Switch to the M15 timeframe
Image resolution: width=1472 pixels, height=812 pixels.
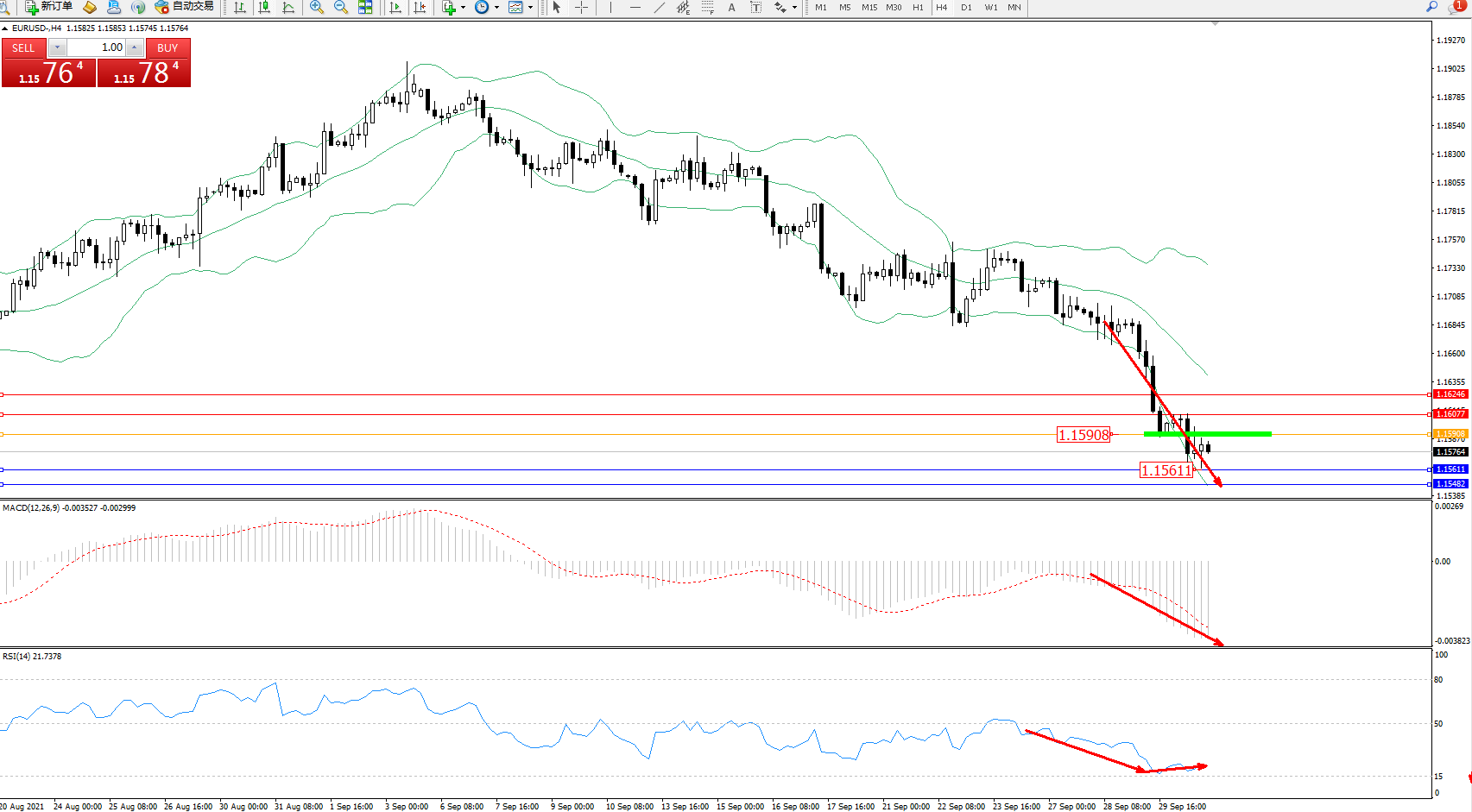[869, 7]
